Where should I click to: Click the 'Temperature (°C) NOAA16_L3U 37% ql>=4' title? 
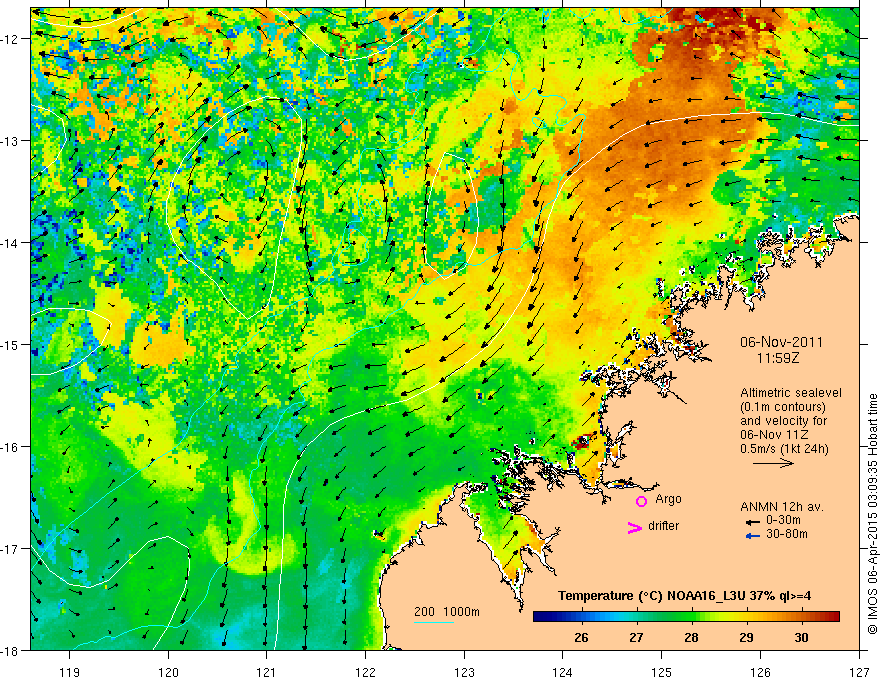pyautogui.click(x=684, y=595)
